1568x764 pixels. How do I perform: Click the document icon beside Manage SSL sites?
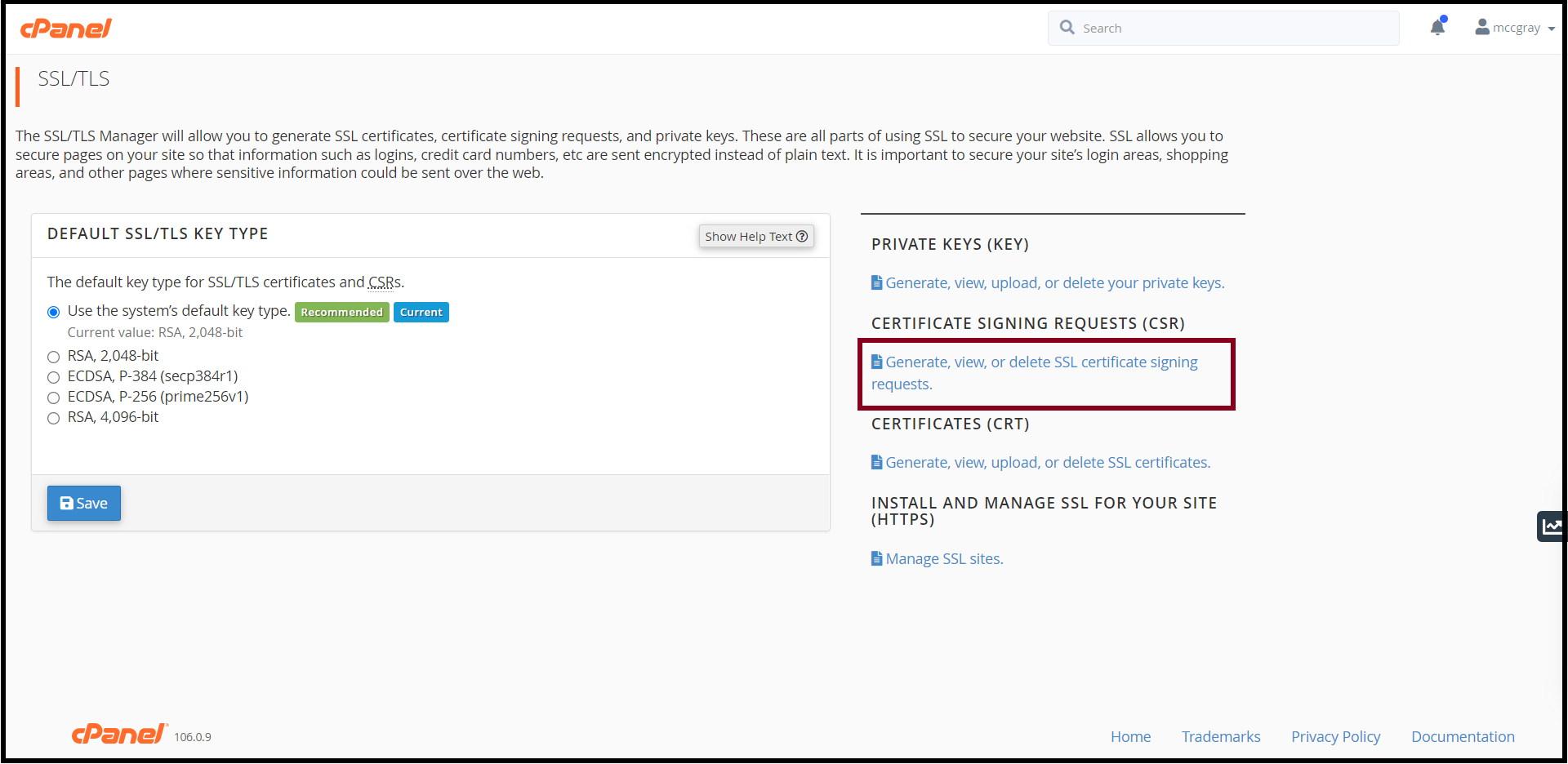coord(876,558)
